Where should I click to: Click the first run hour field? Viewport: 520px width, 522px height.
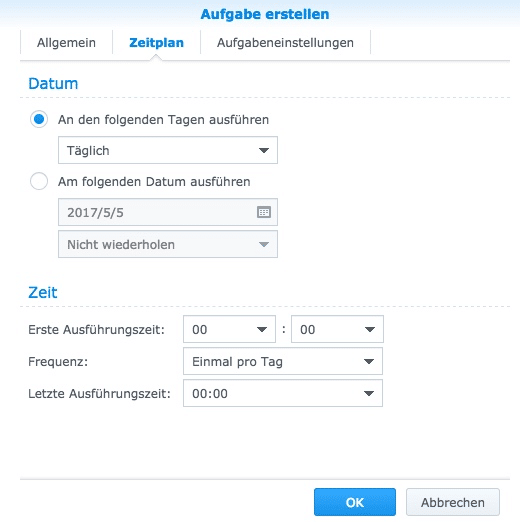pyautogui.click(x=229, y=329)
